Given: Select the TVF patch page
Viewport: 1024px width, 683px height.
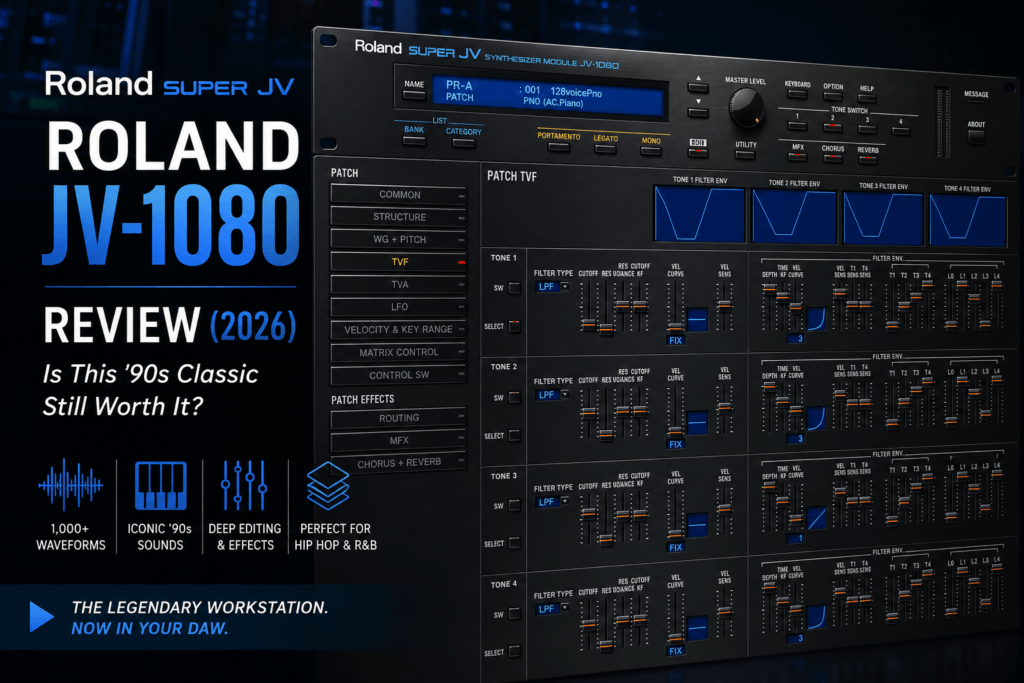Looking at the screenshot, I should pos(398,262).
